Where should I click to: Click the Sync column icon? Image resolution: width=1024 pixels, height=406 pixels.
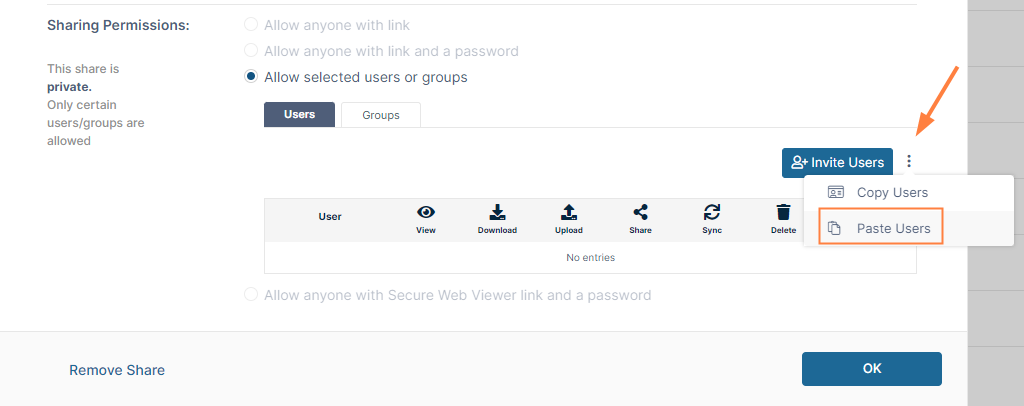coord(712,212)
